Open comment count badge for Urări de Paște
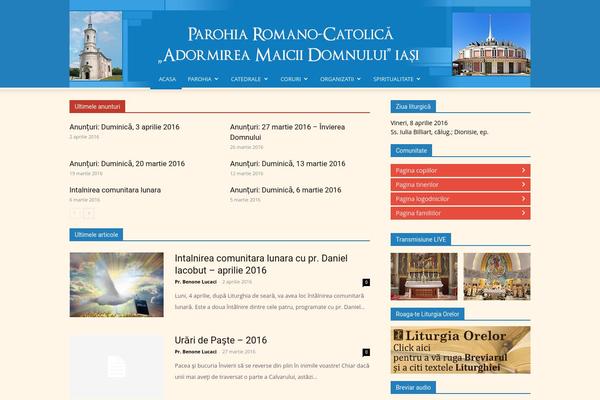Image resolution: width=600 pixels, height=400 pixels. pyautogui.click(x=366, y=352)
